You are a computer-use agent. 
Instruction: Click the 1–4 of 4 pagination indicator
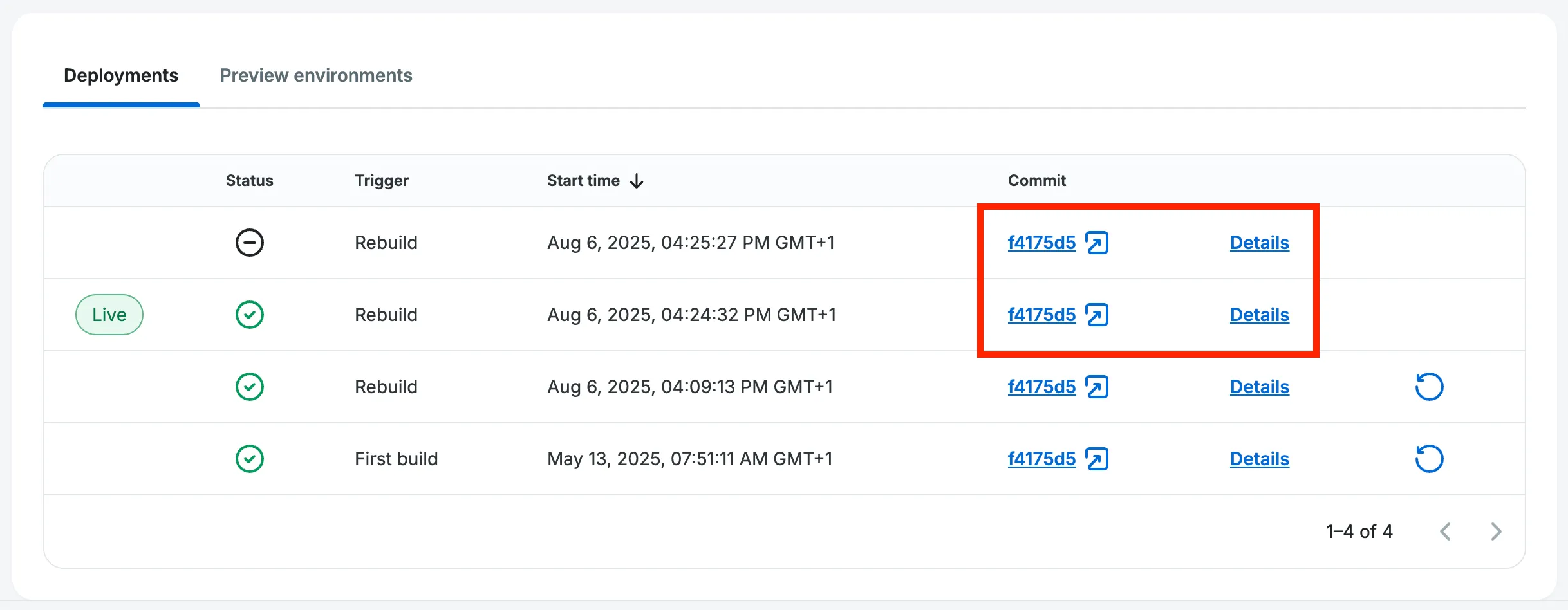pos(1359,531)
